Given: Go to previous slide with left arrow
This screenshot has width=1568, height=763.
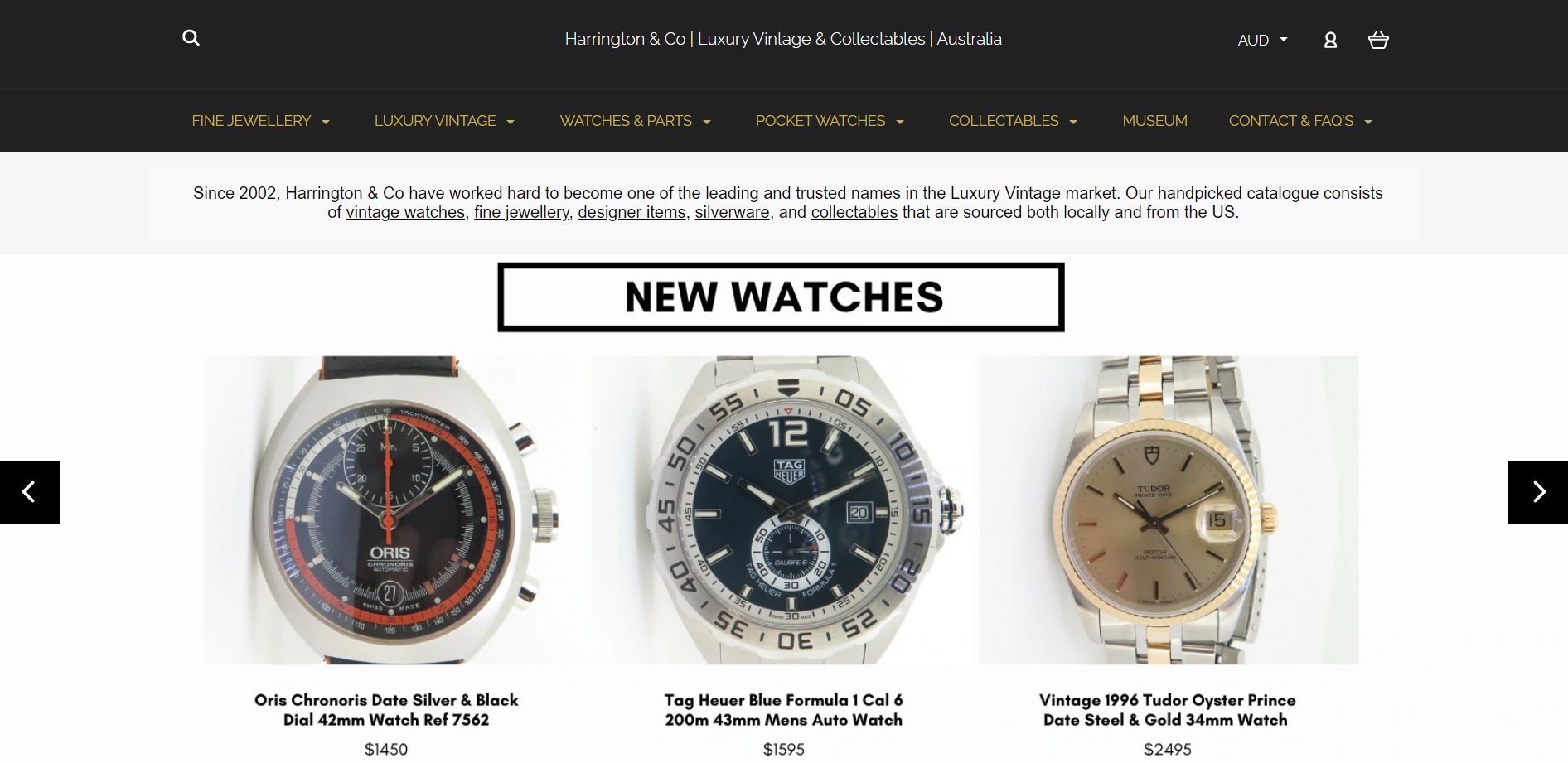Looking at the screenshot, I should [30, 492].
